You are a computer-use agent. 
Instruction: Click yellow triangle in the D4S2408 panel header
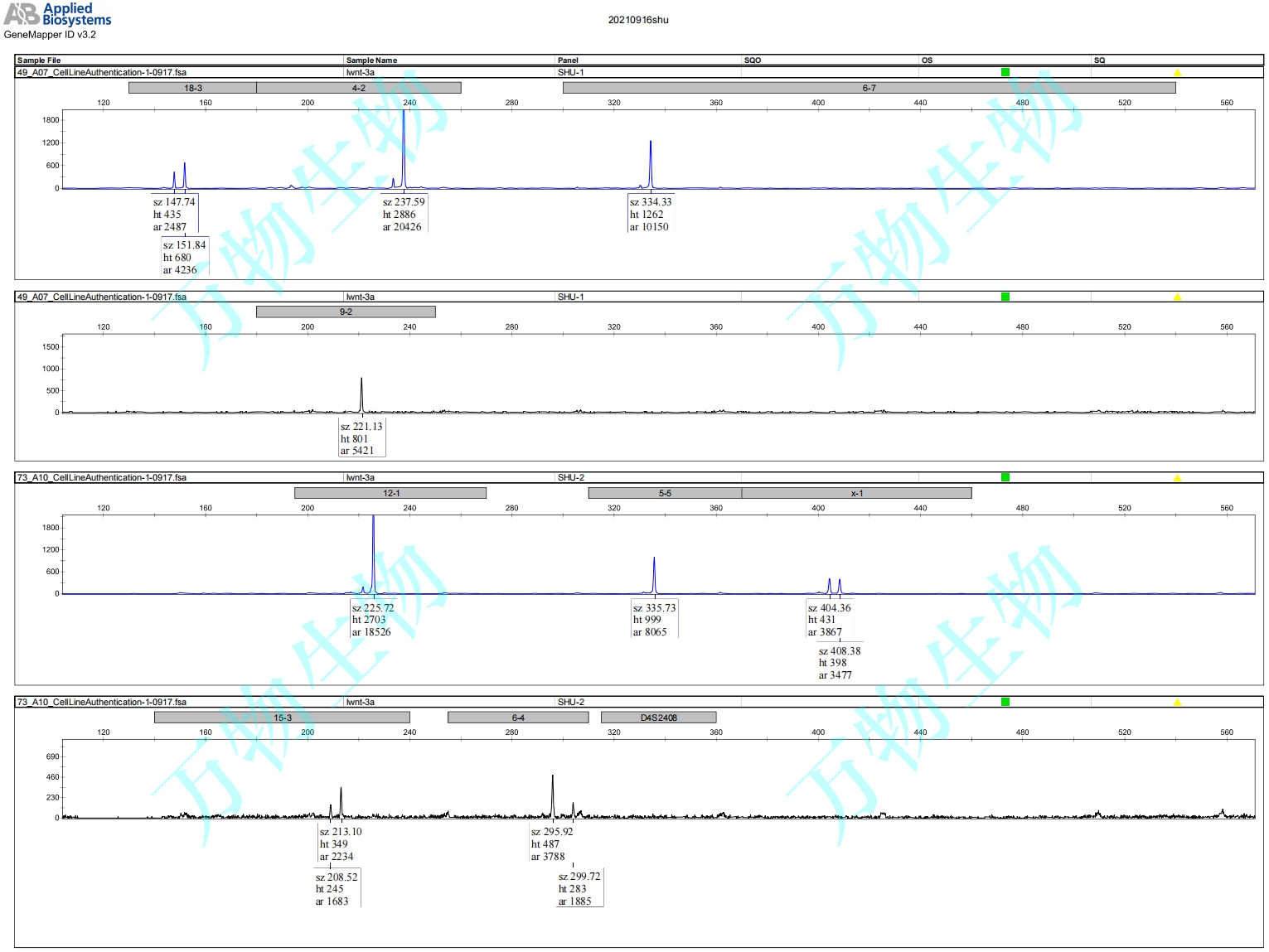[1177, 703]
